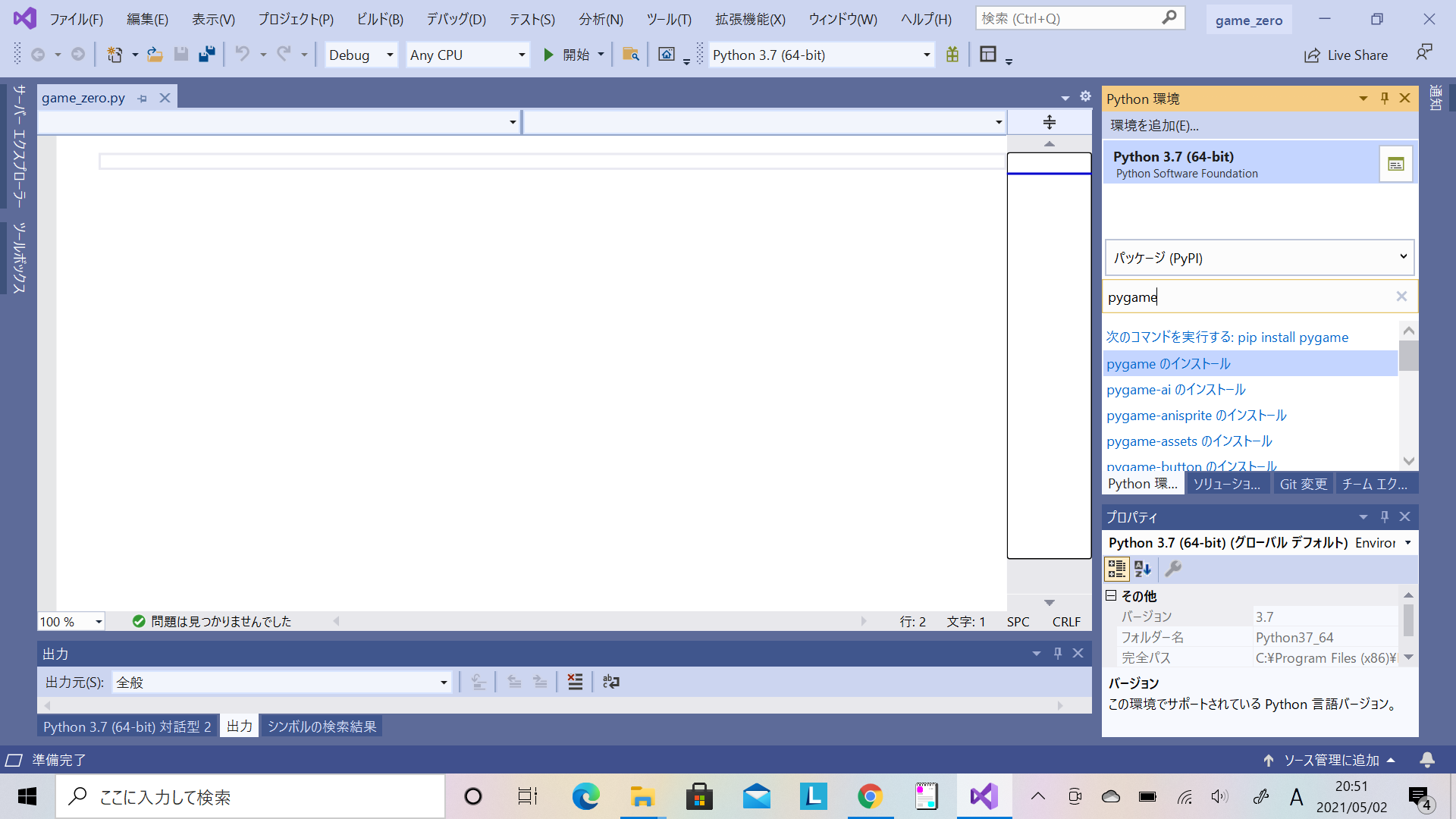The image size is (1456, 819).
Task: Open the ファイル(F) menu
Action: click(x=77, y=19)
